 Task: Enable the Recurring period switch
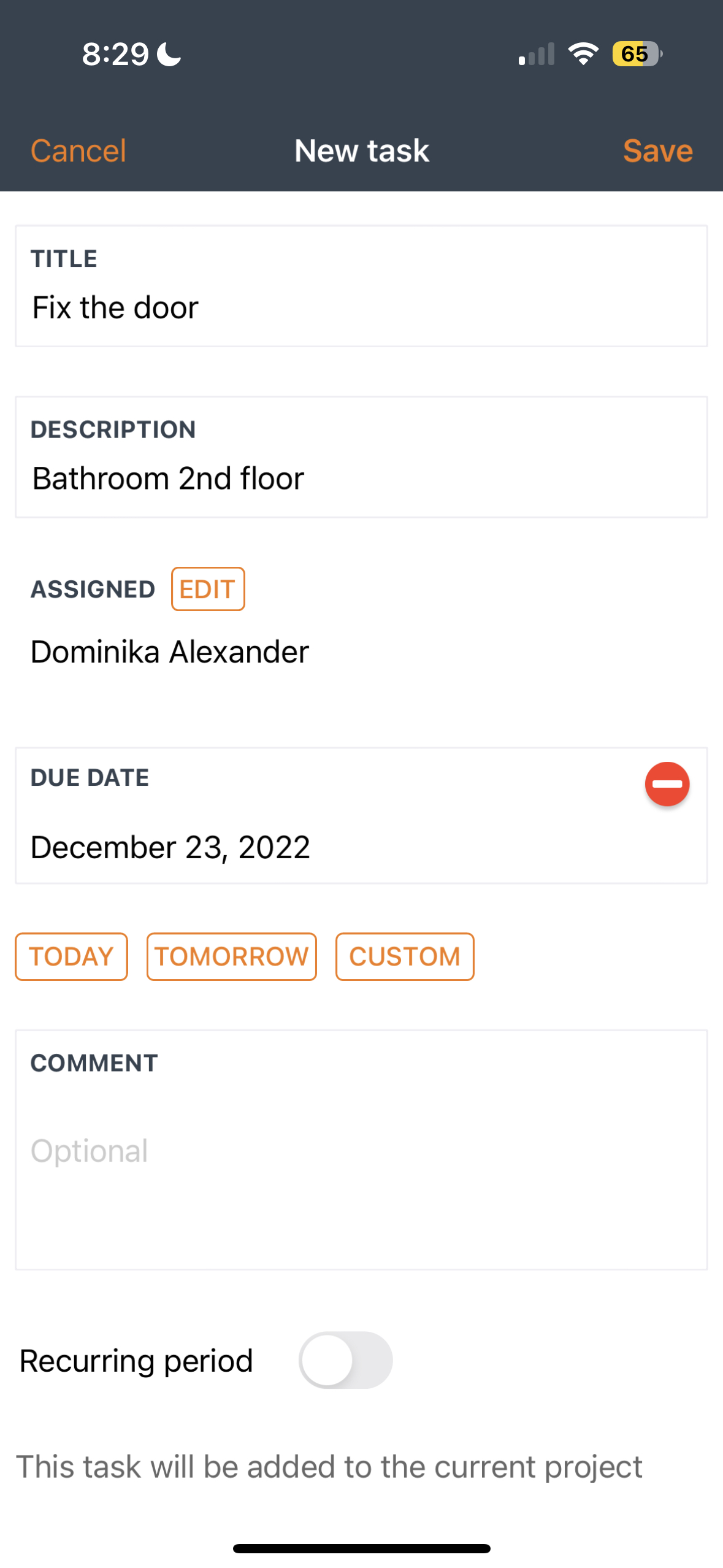(x=345, y=1359)
